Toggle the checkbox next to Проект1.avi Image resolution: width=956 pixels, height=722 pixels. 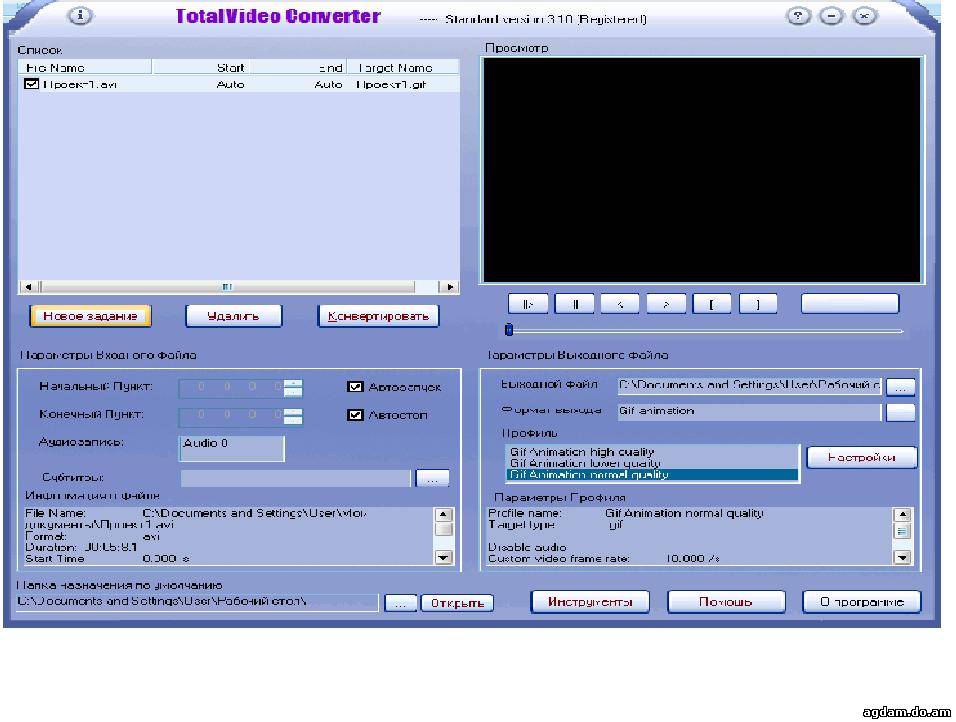tap(31, 84)
